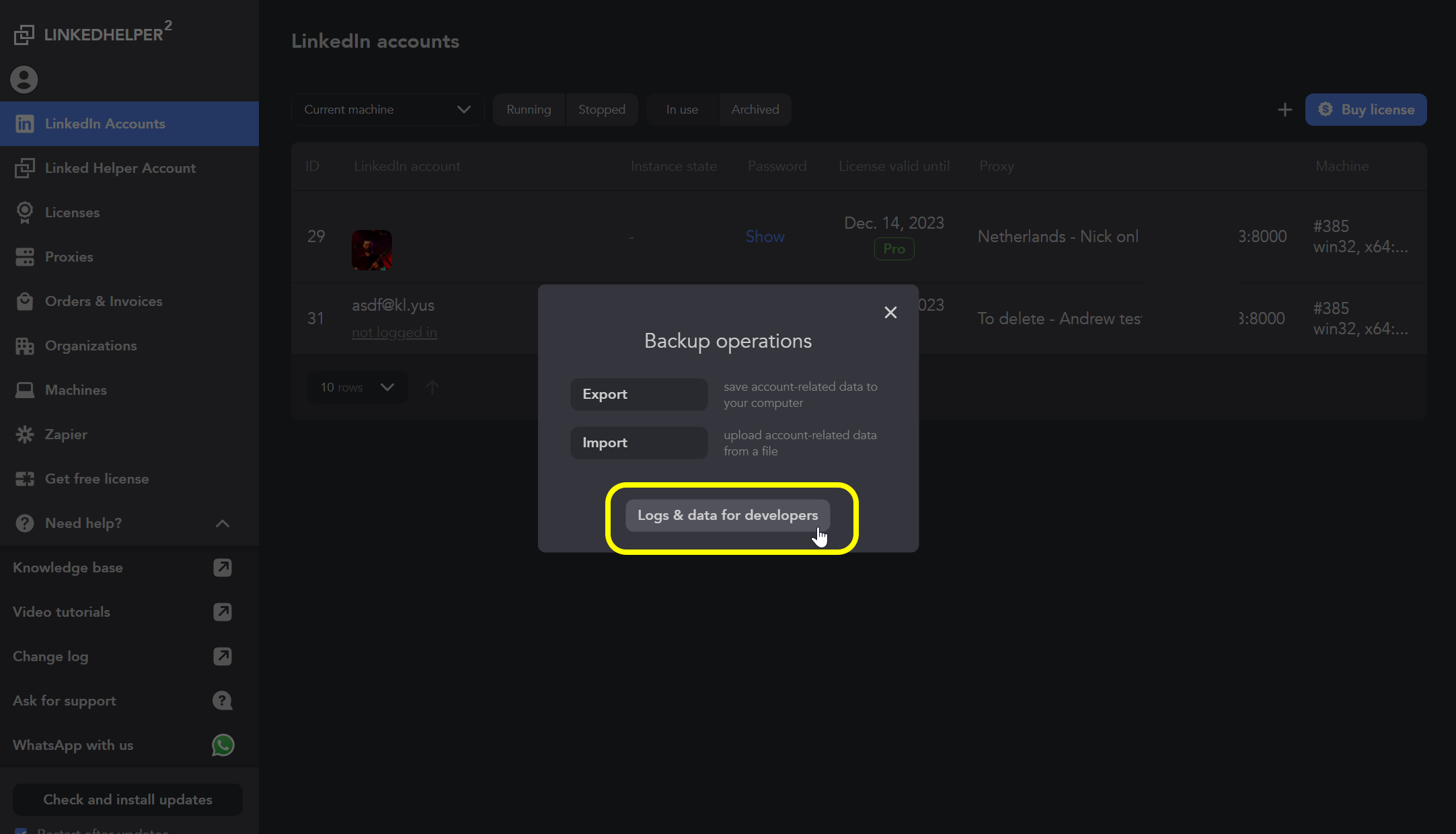The width and height of the screenshot is (1456, 834).
Task: Click the LinkedIn Accounts sidebar icon
Action: click(x=25, y=124)
